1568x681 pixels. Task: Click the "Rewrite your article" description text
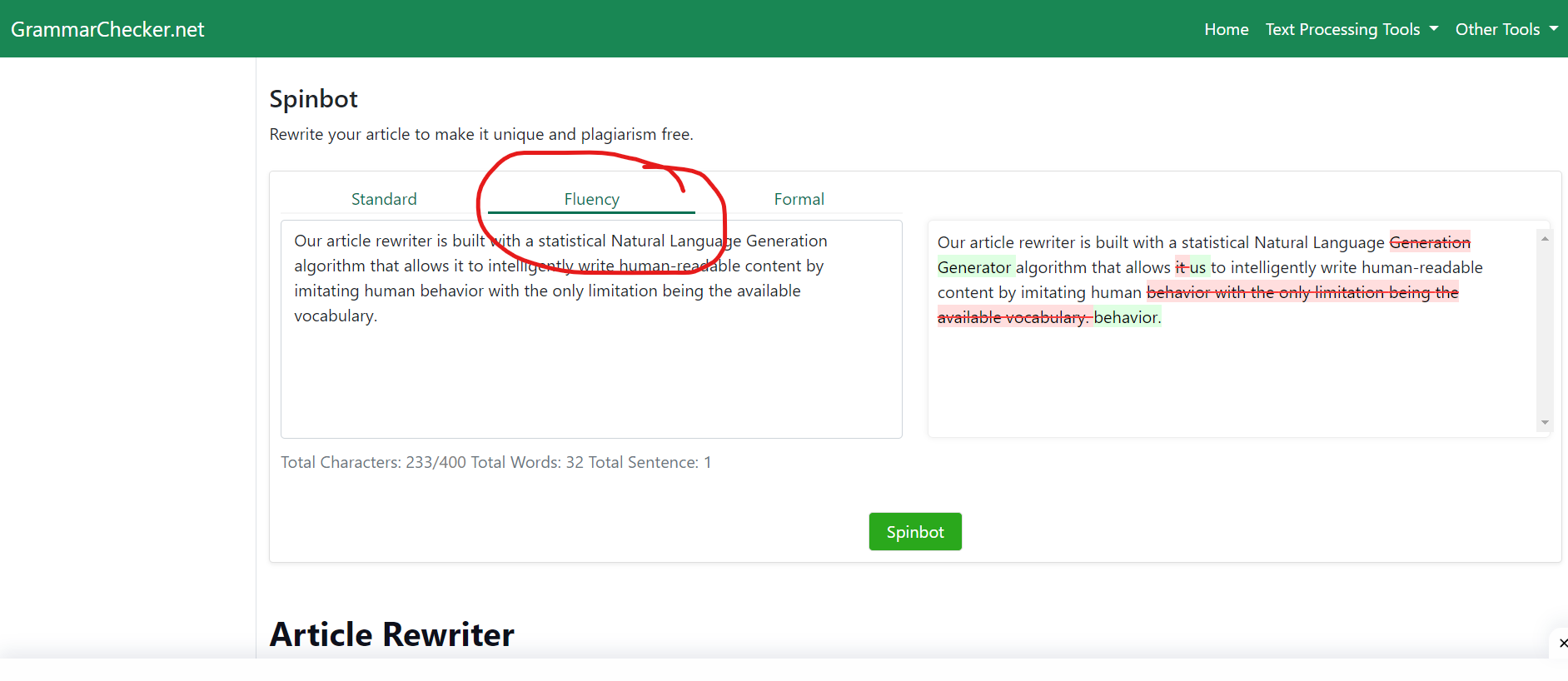481,134
